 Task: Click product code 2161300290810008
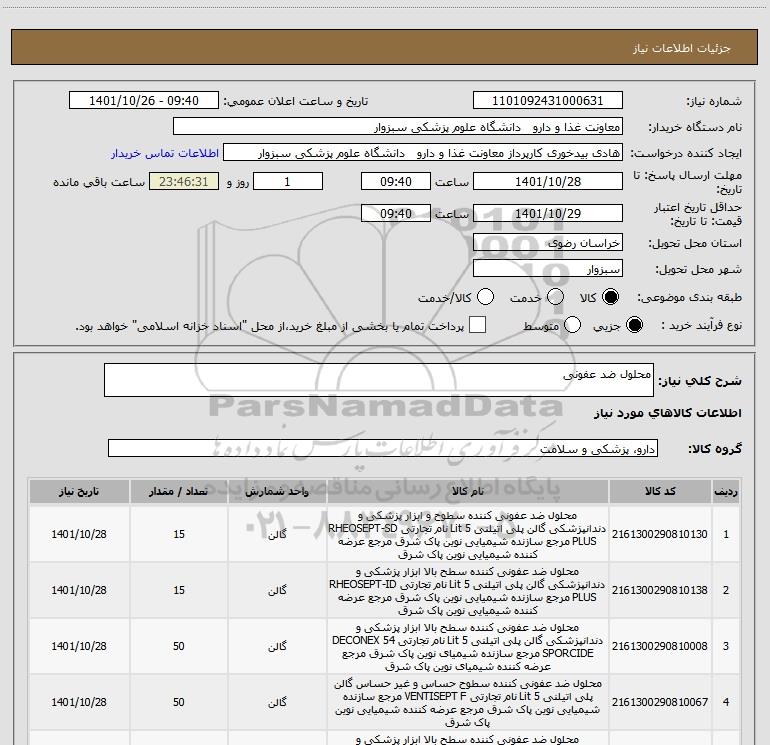pos(660,646)
